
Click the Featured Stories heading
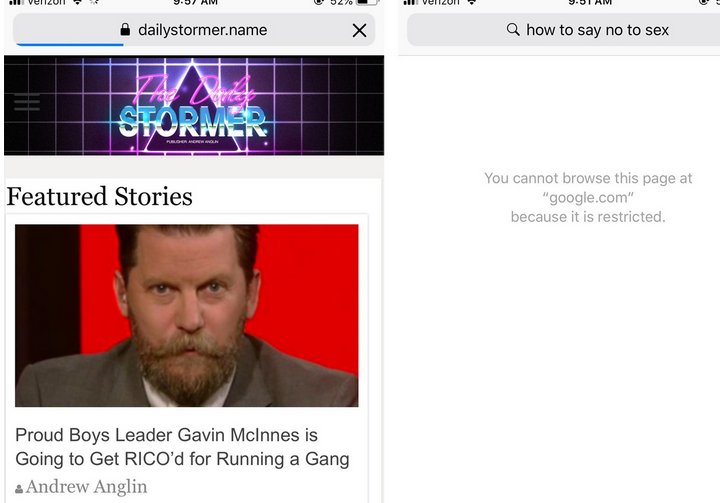click(x=99, y=197)
